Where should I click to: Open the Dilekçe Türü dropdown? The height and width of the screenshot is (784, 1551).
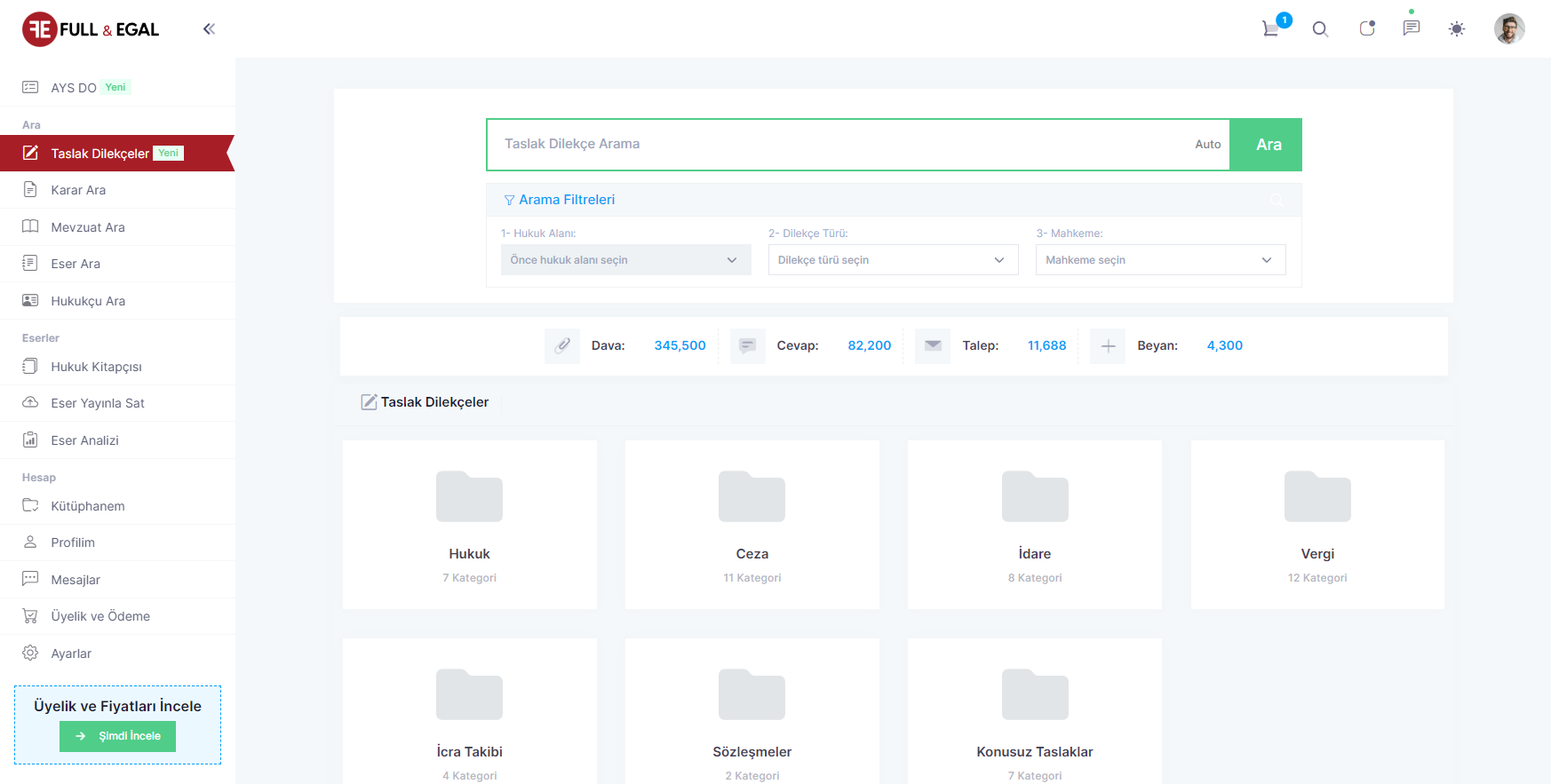893,260
